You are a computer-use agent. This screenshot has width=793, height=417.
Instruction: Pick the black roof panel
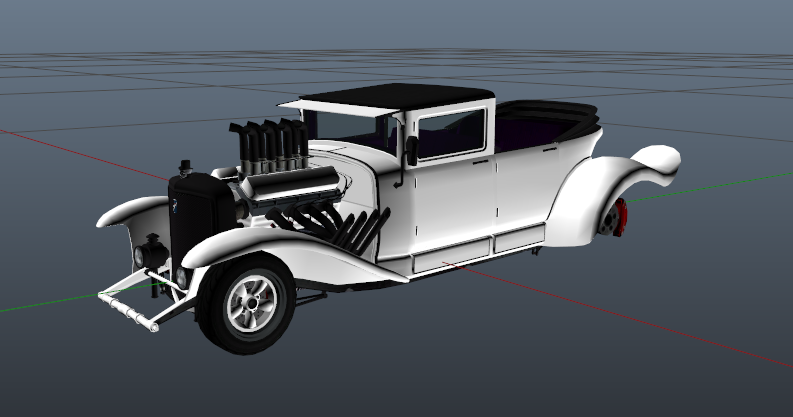pyautogui.click(x=397, y=96)
